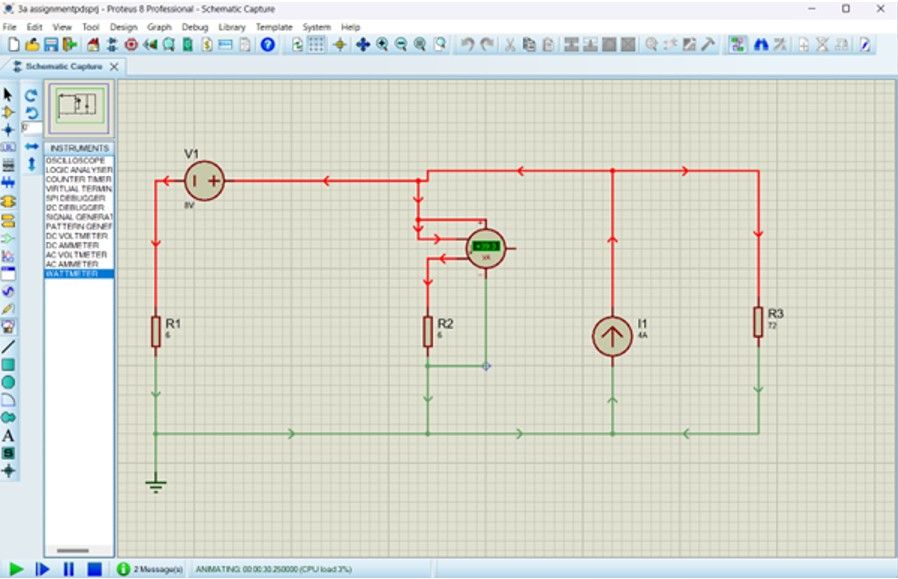Image resolution: width=898 pixels, height=579 pixels.
Task: Click the Redo arrow icon
Action: 487,45
